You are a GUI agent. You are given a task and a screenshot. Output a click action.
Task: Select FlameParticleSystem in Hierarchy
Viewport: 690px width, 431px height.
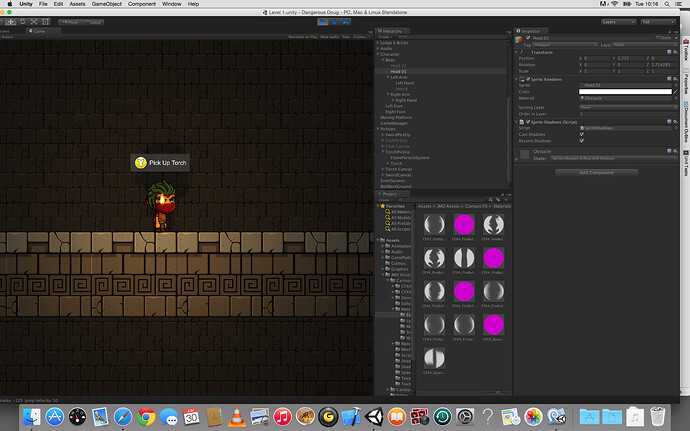click(x=410, y=158)
